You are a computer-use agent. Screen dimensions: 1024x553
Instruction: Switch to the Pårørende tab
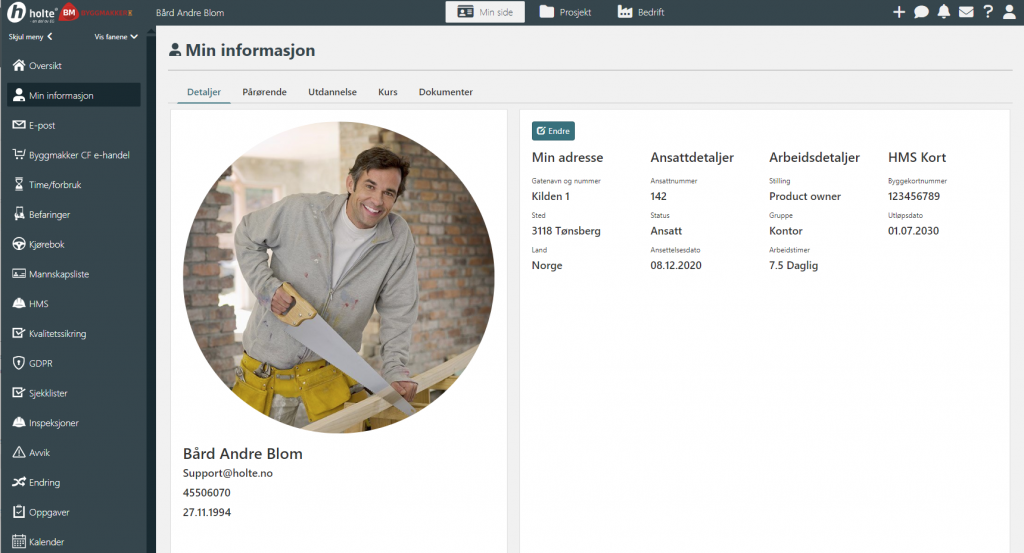(264, 92)
